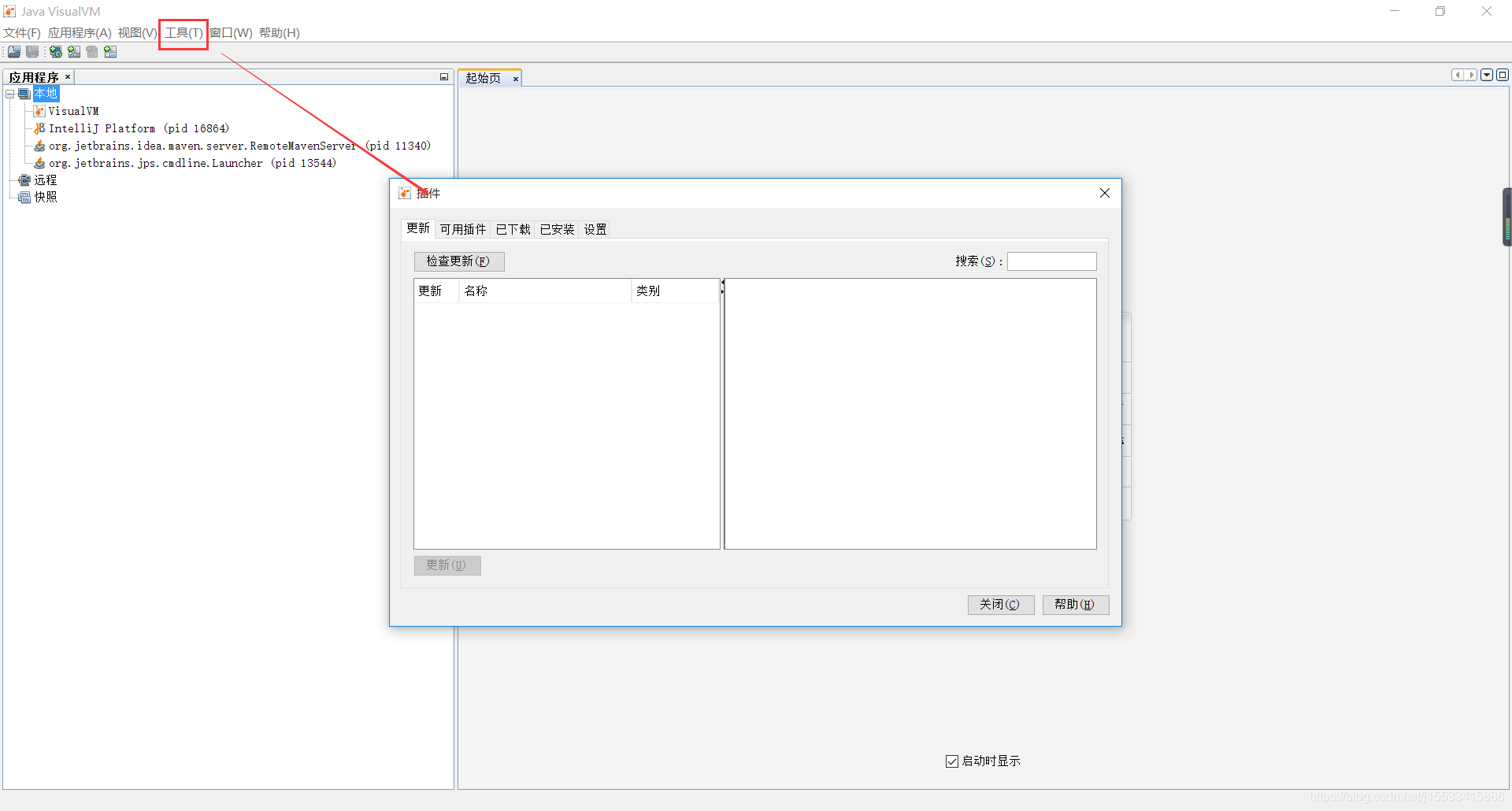Click the 更新(U) button at the bottom
Image resolution: width=1512 pixels, height=811 pixels.
[x=447, y=565]
